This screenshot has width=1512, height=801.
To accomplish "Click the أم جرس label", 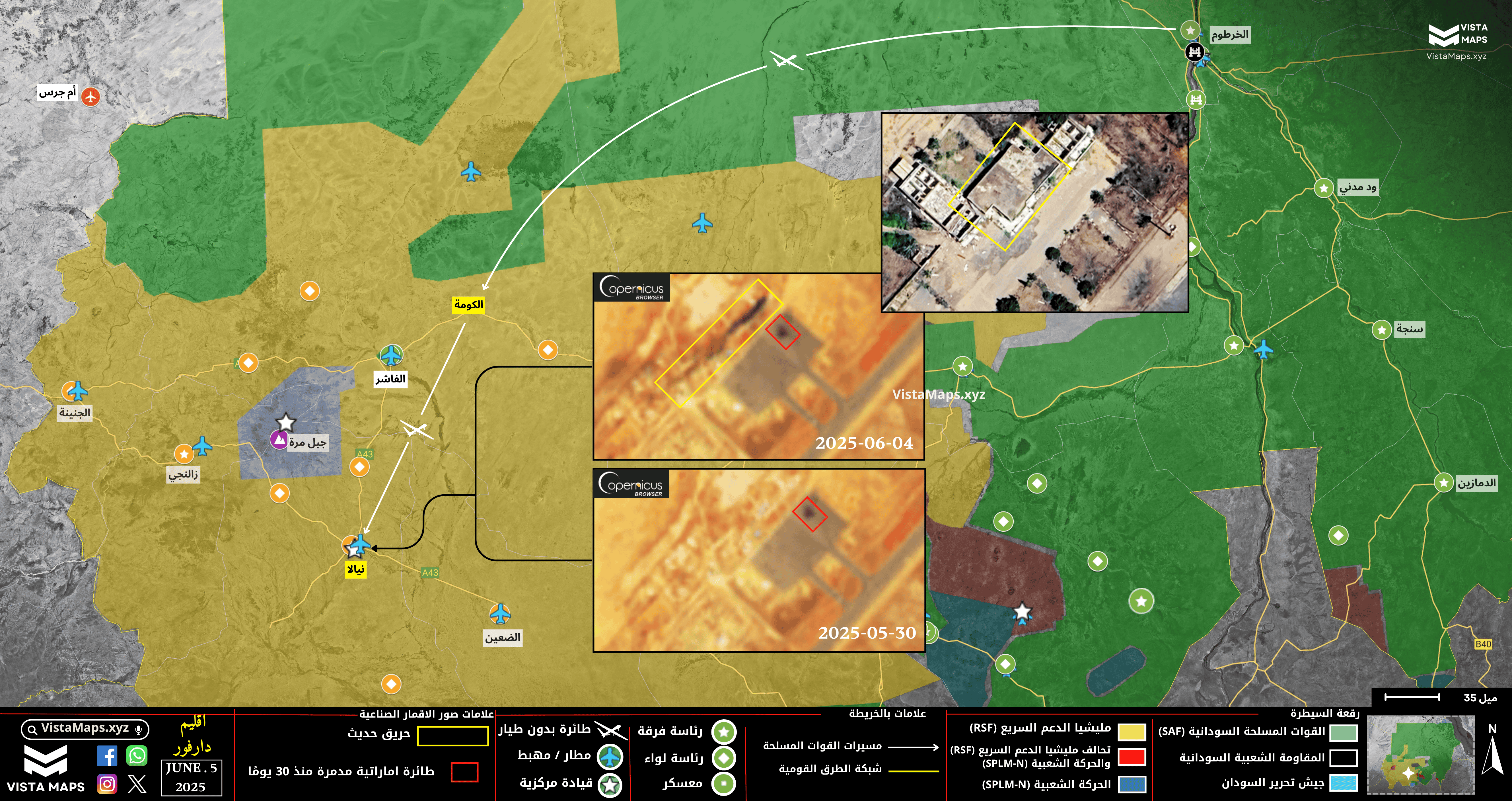I will pos(57,92).
